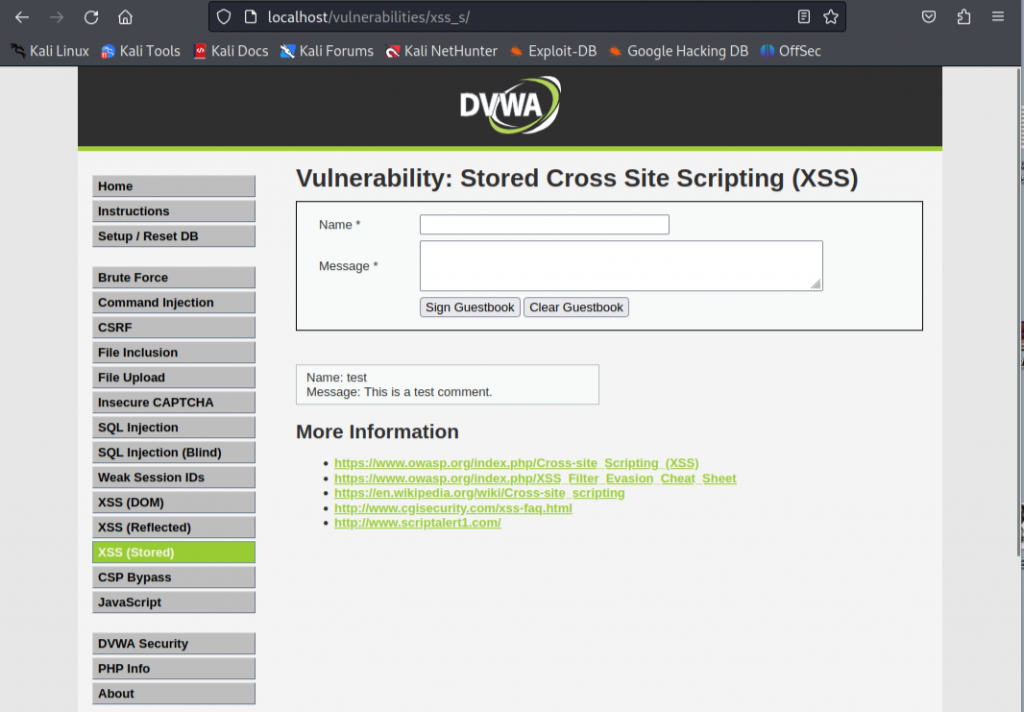Click inside the Name input field

pyautogui.click(x=544, y=224)
